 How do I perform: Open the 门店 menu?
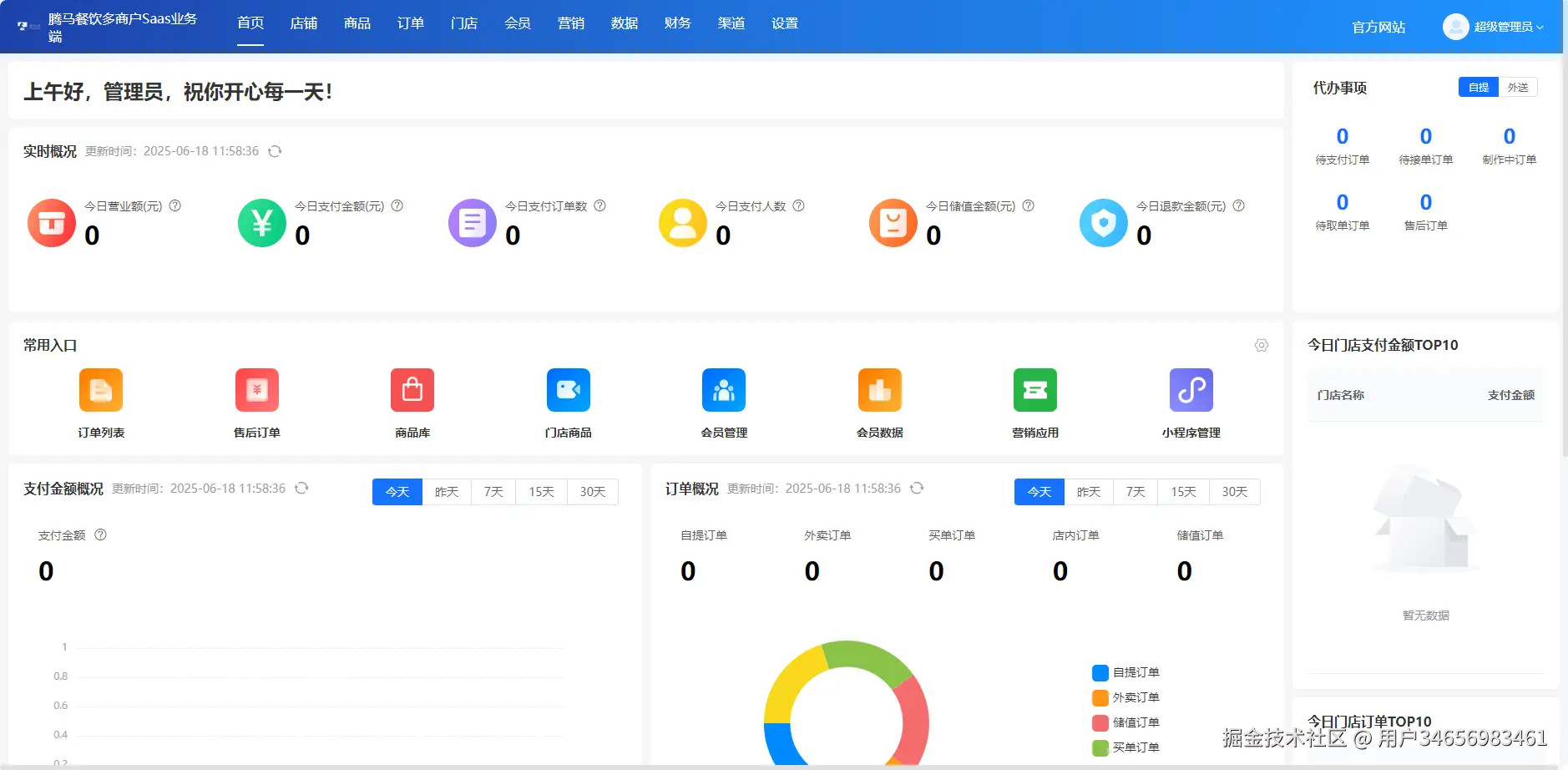(464, 23)
